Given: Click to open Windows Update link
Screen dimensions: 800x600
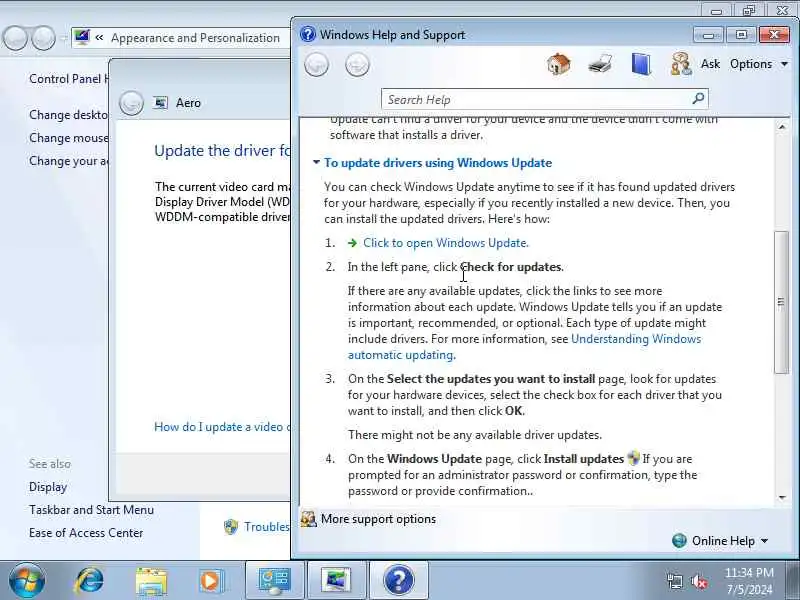Looking at the screenshot, I should 446,243.
